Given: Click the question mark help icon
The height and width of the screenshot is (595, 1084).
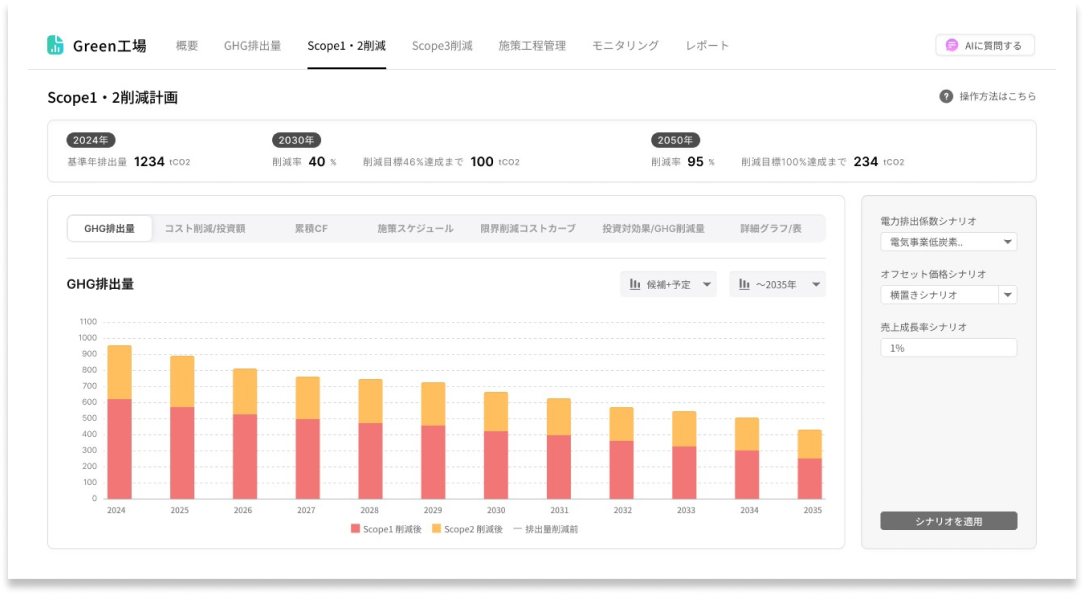Looking at the screenshot, I should (x=945, y=97).
